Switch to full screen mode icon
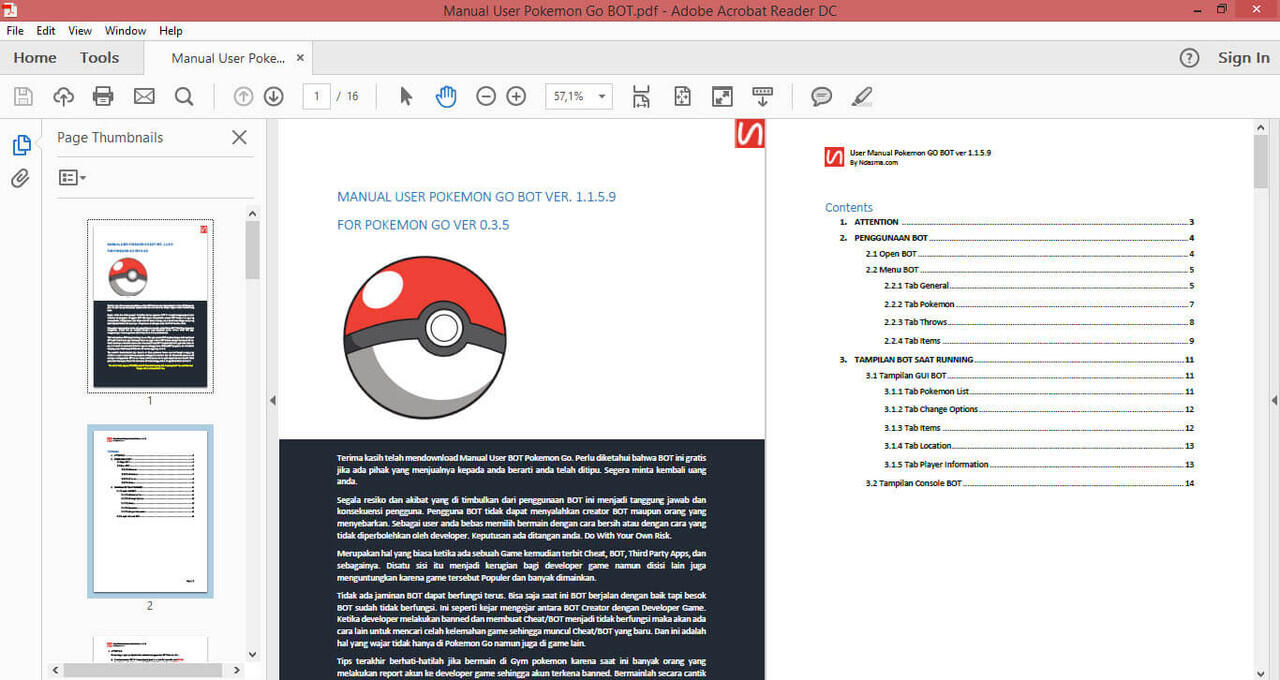This screenshot has height=680, width=1280. click(722, 96)
